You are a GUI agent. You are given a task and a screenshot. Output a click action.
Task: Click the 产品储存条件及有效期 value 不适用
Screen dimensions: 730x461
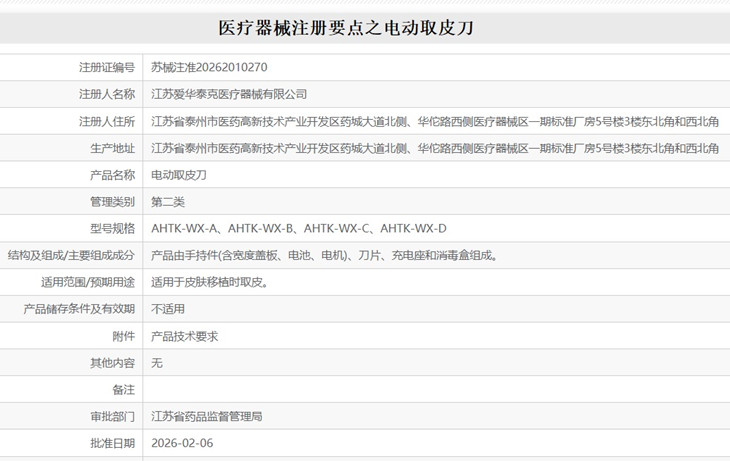pos(168,309)
